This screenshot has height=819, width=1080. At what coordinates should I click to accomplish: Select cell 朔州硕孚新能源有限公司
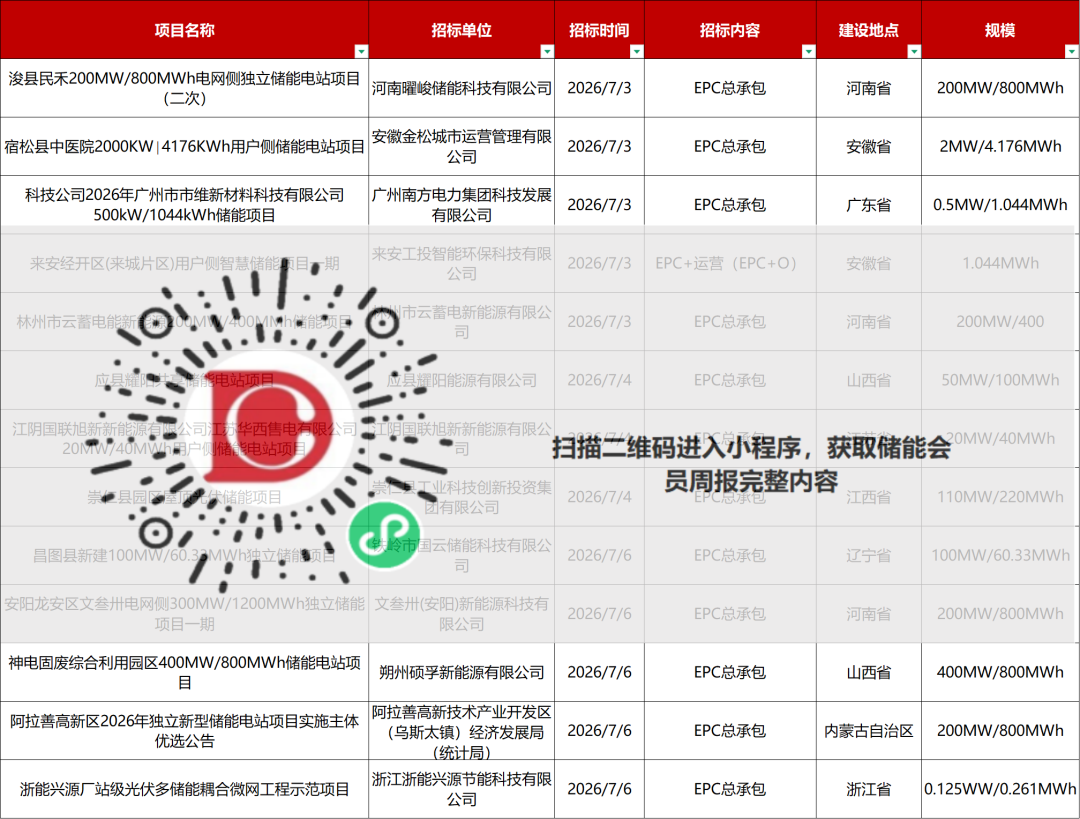(x=461, y=672)
